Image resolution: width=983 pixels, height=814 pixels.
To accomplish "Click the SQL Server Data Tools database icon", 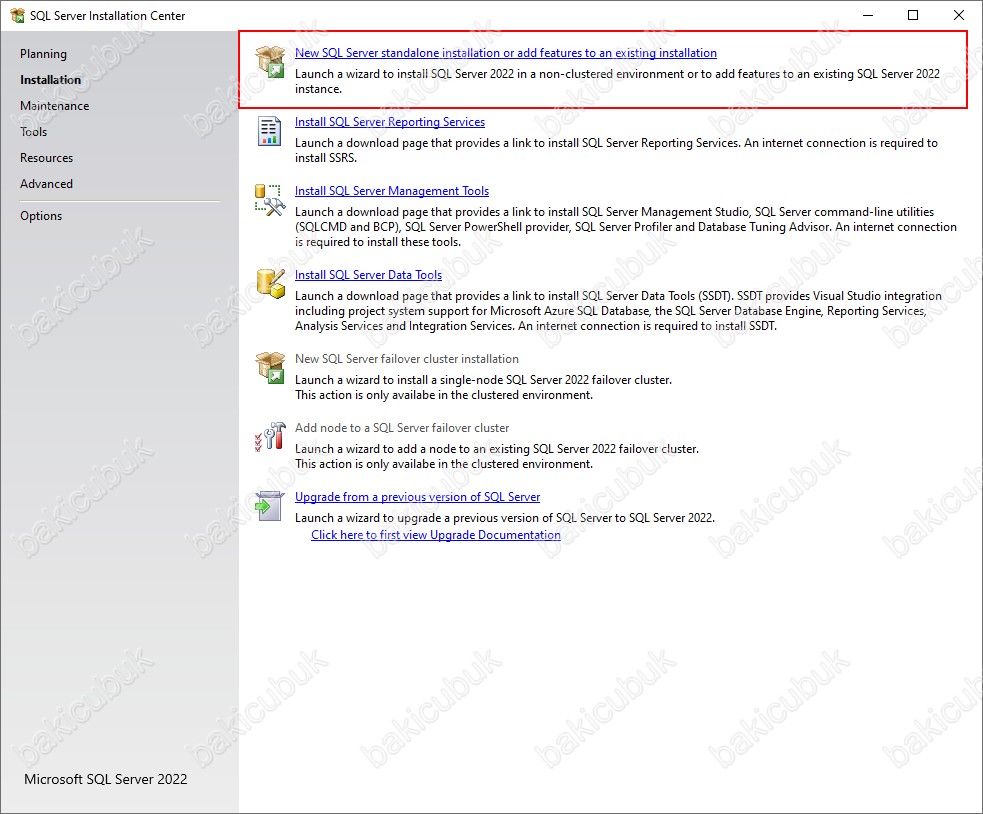I will pos(270,283).
